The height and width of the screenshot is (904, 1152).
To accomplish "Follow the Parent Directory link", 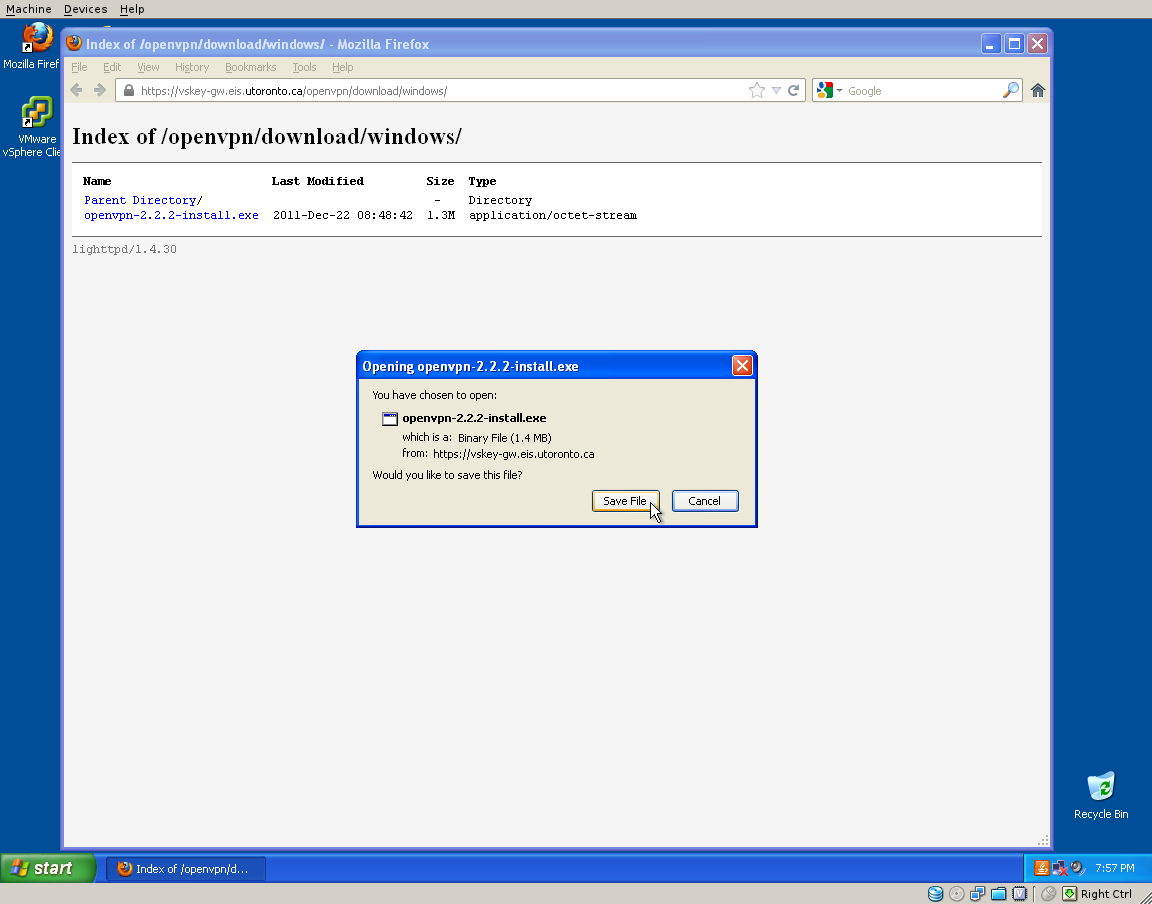I will (x=140, y=200).
